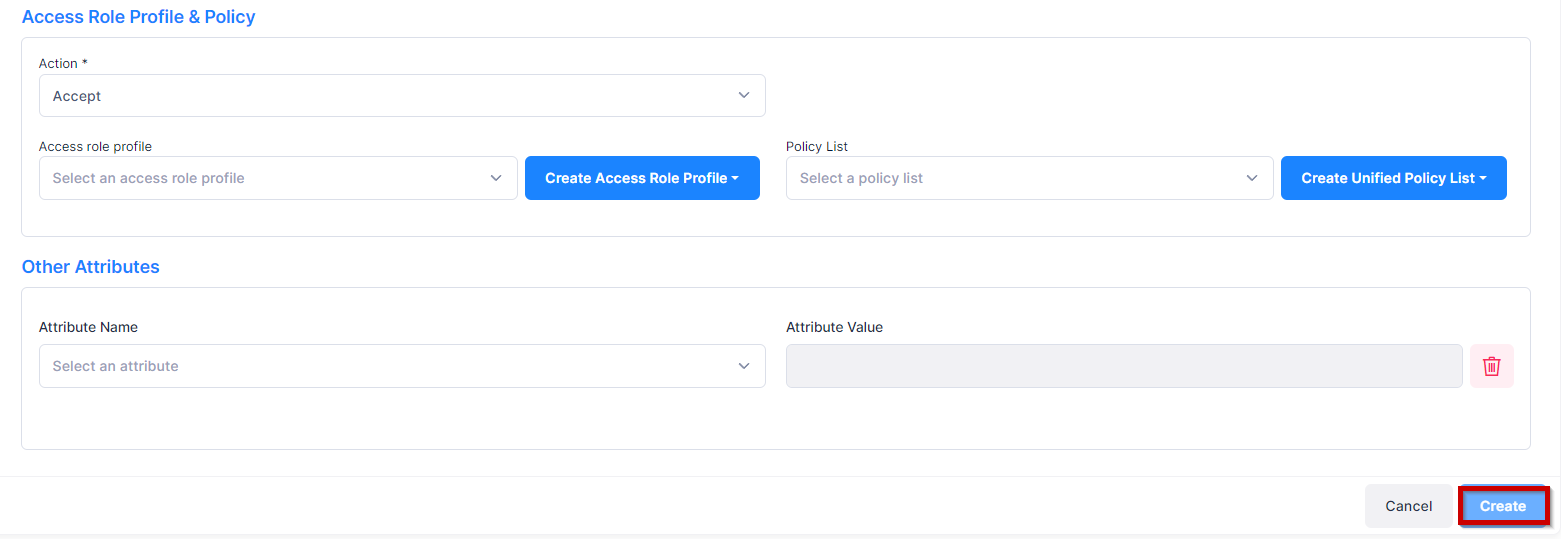This screenshot has height=539, width=1561.
Task: Click the 'Other Attributes' section heading
Action: (x=90, y=267)
